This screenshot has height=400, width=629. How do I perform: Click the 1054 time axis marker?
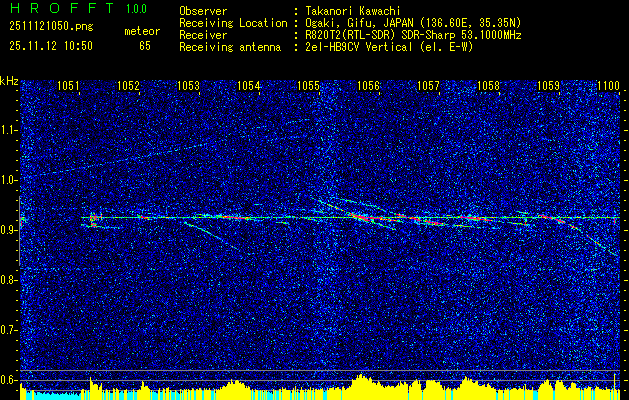pyautogui.click(x=249, y=85)
